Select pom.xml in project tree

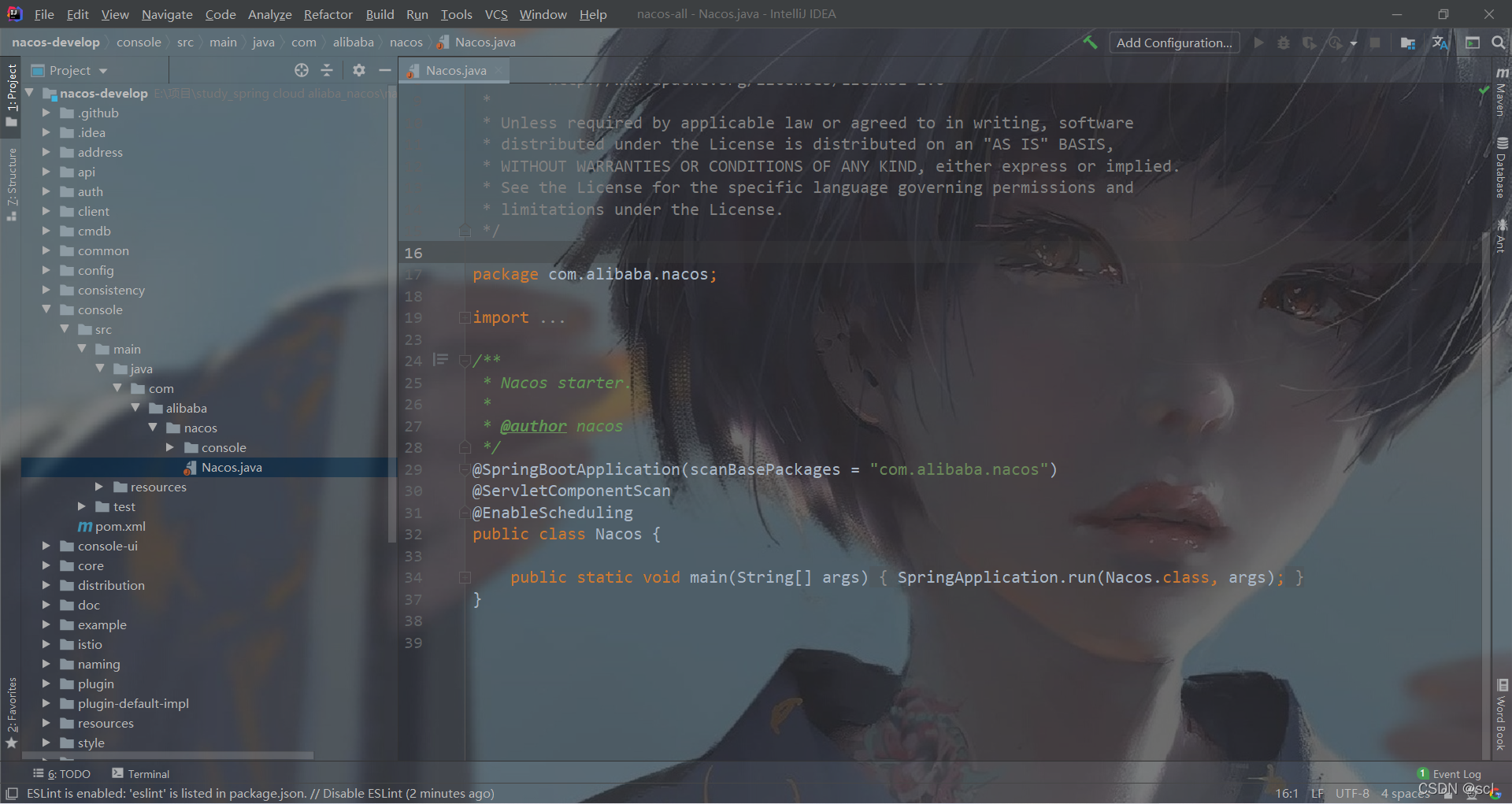pos(120,526)
